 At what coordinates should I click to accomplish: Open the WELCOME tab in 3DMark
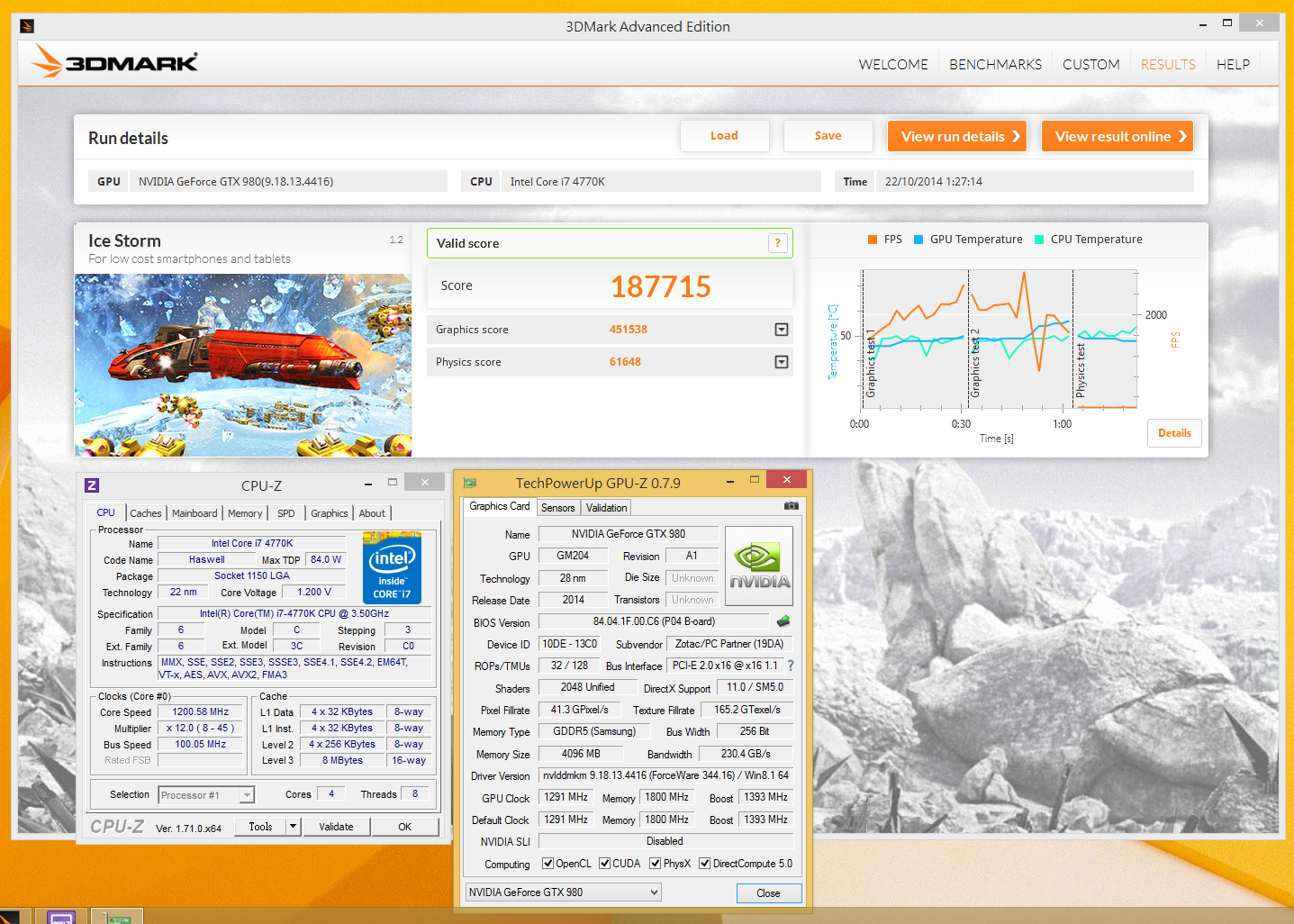click(893, 65)
